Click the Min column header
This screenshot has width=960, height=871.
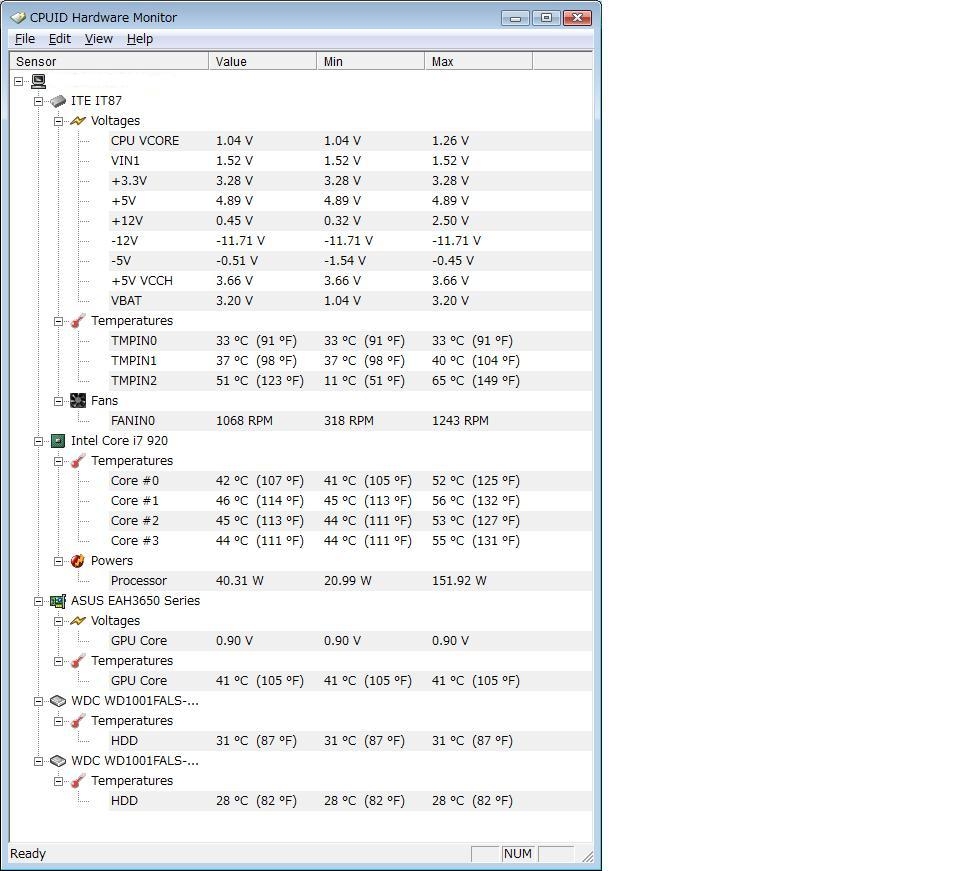(x=370, y=61)
